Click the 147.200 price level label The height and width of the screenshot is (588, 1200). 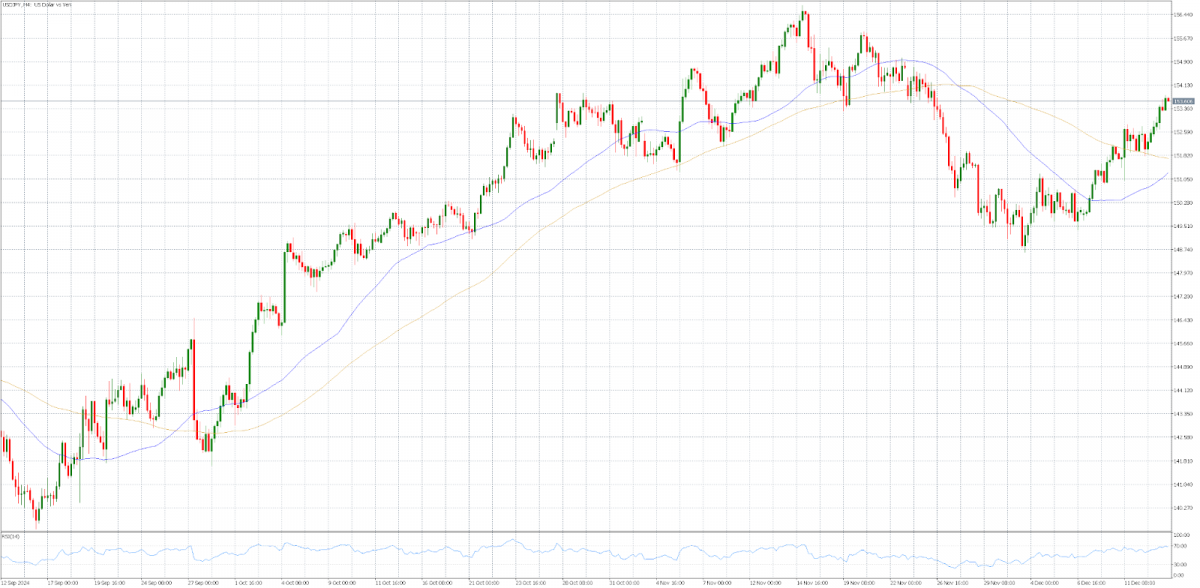pos(1181,297)
